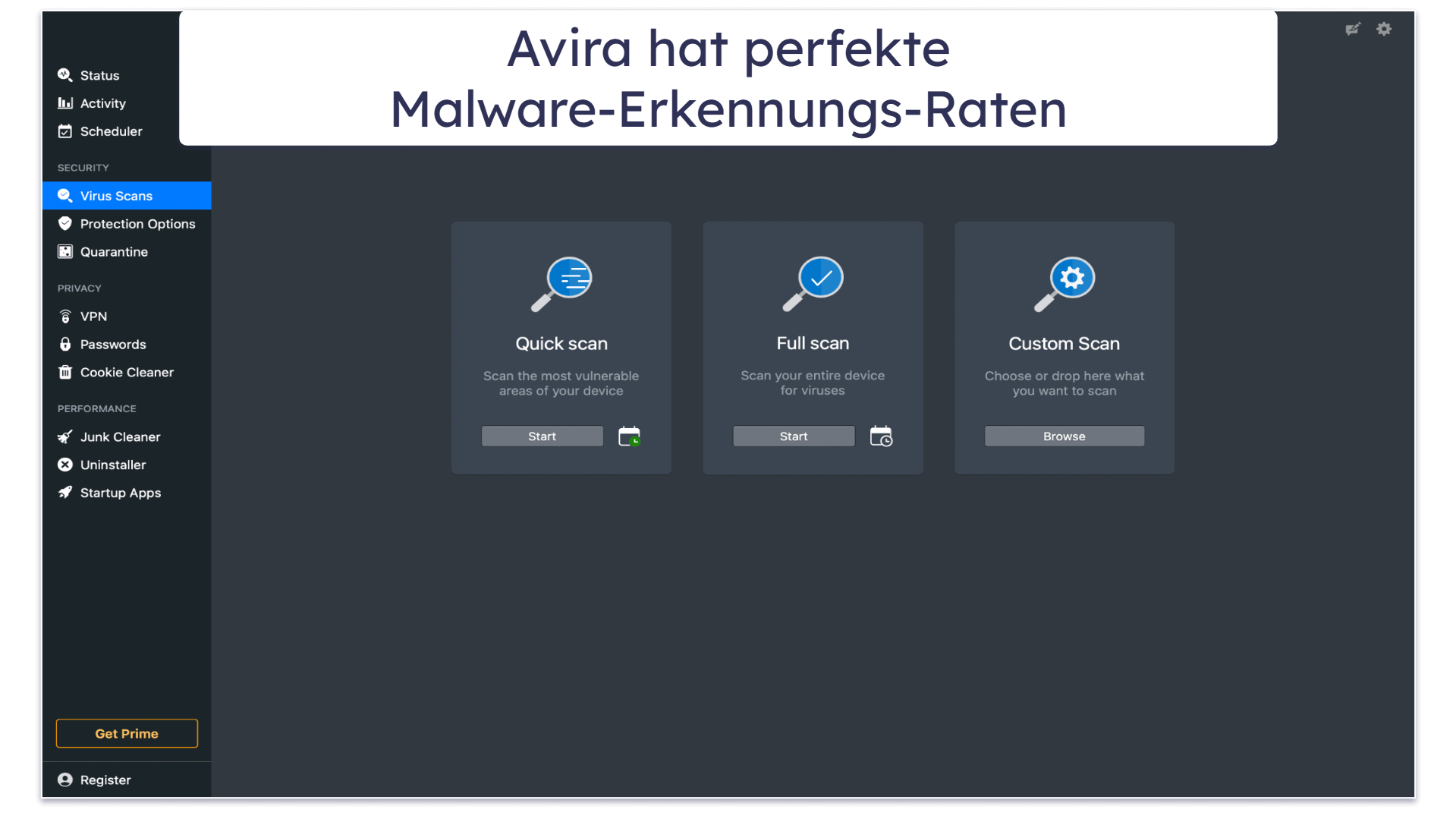Click the Get Prime button
This screenshot has height=819, width=1456.
click(x=127, y=734)
